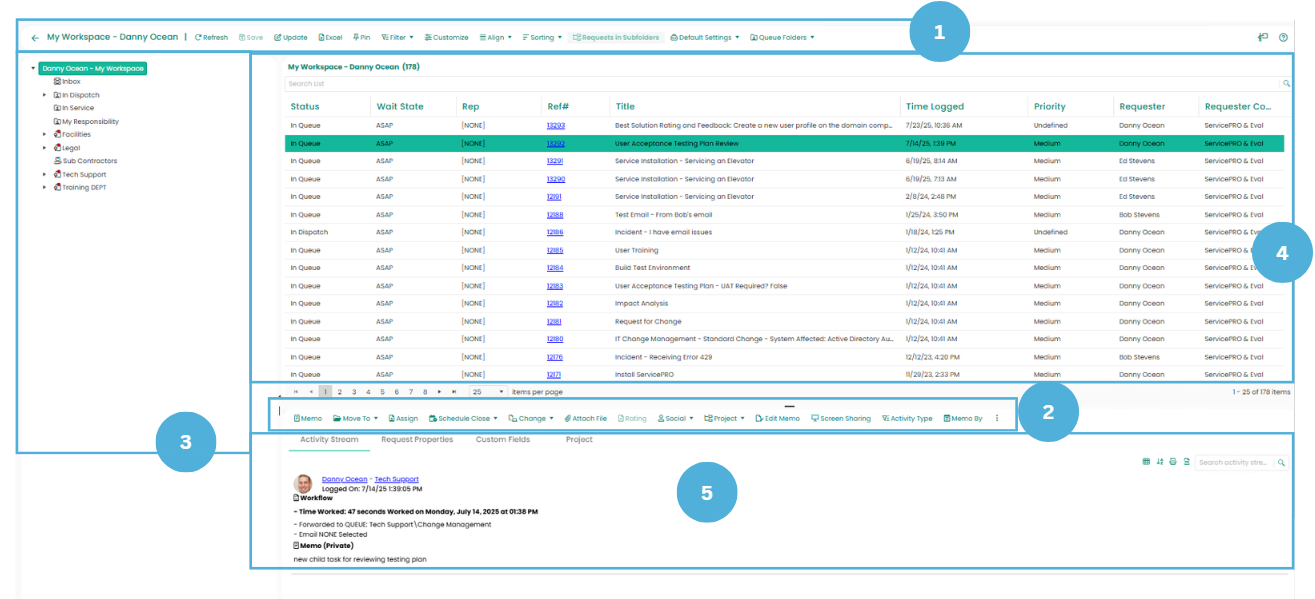Click the back arrow icon
Screen dimensions: 1315x599
[x=35, y=38]
